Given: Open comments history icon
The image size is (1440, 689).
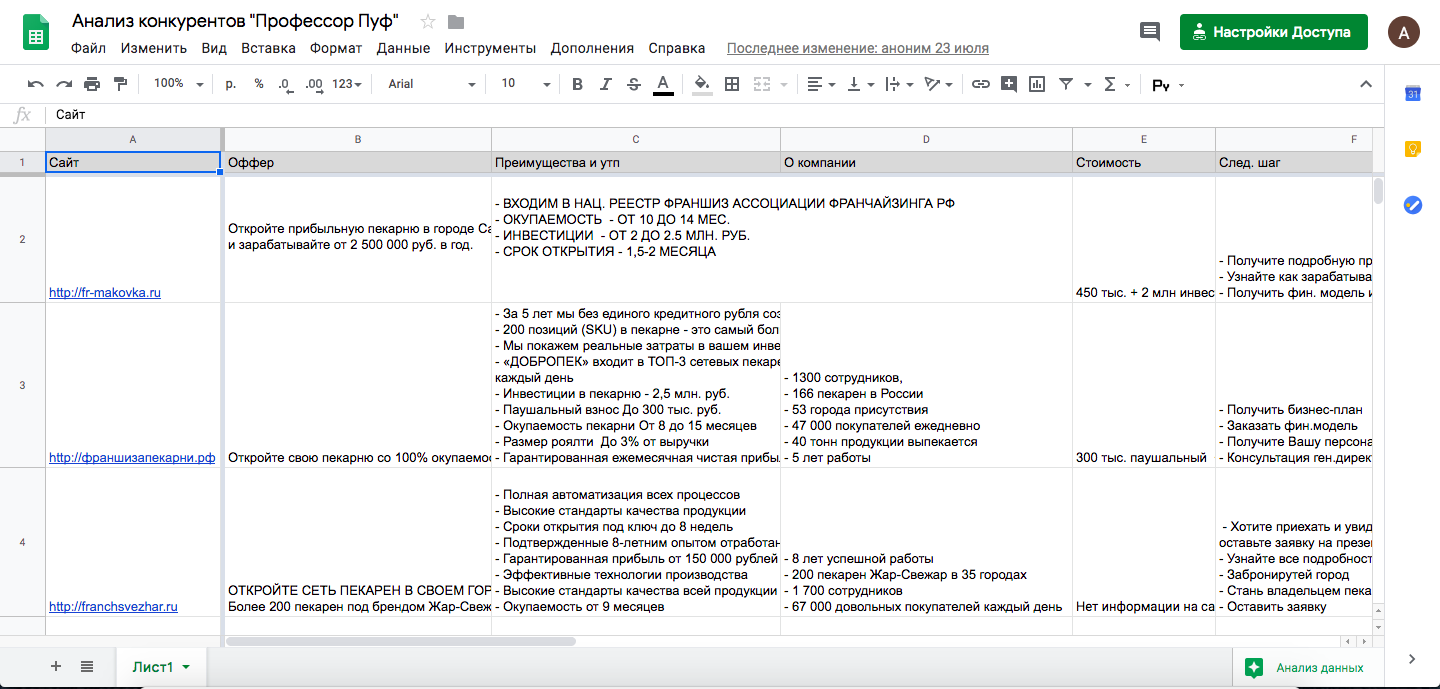Looking at the screenshot, I should 1150,31.
